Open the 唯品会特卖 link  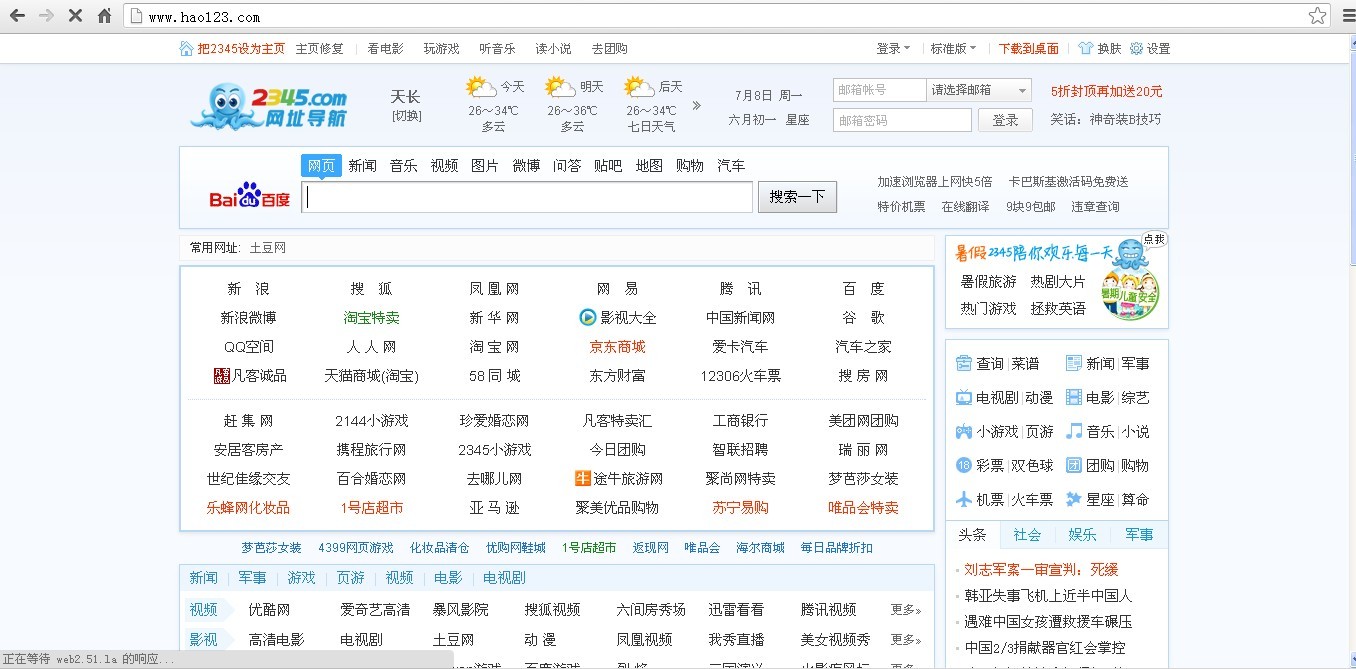point(863,507)
